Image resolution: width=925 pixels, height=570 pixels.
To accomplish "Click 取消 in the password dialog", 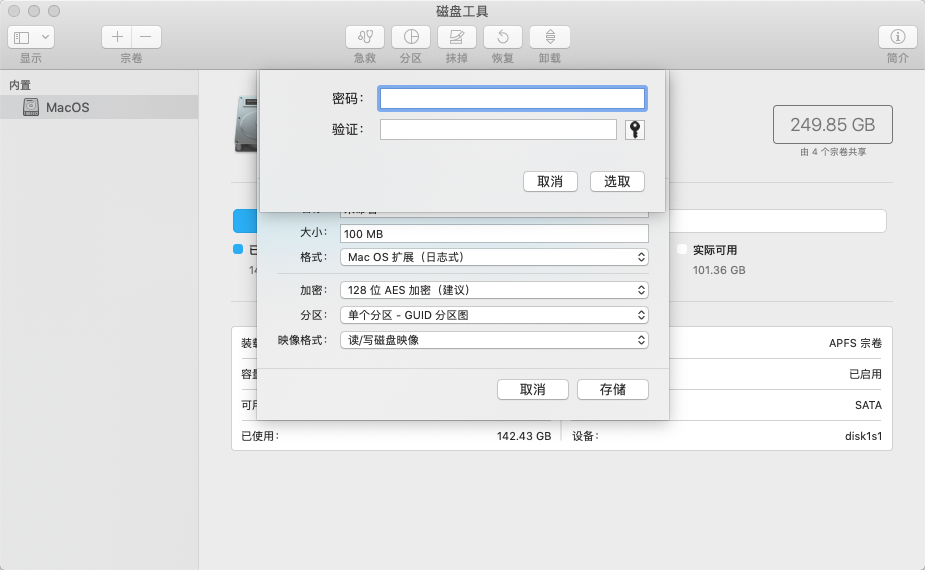I will pos(550,181).
